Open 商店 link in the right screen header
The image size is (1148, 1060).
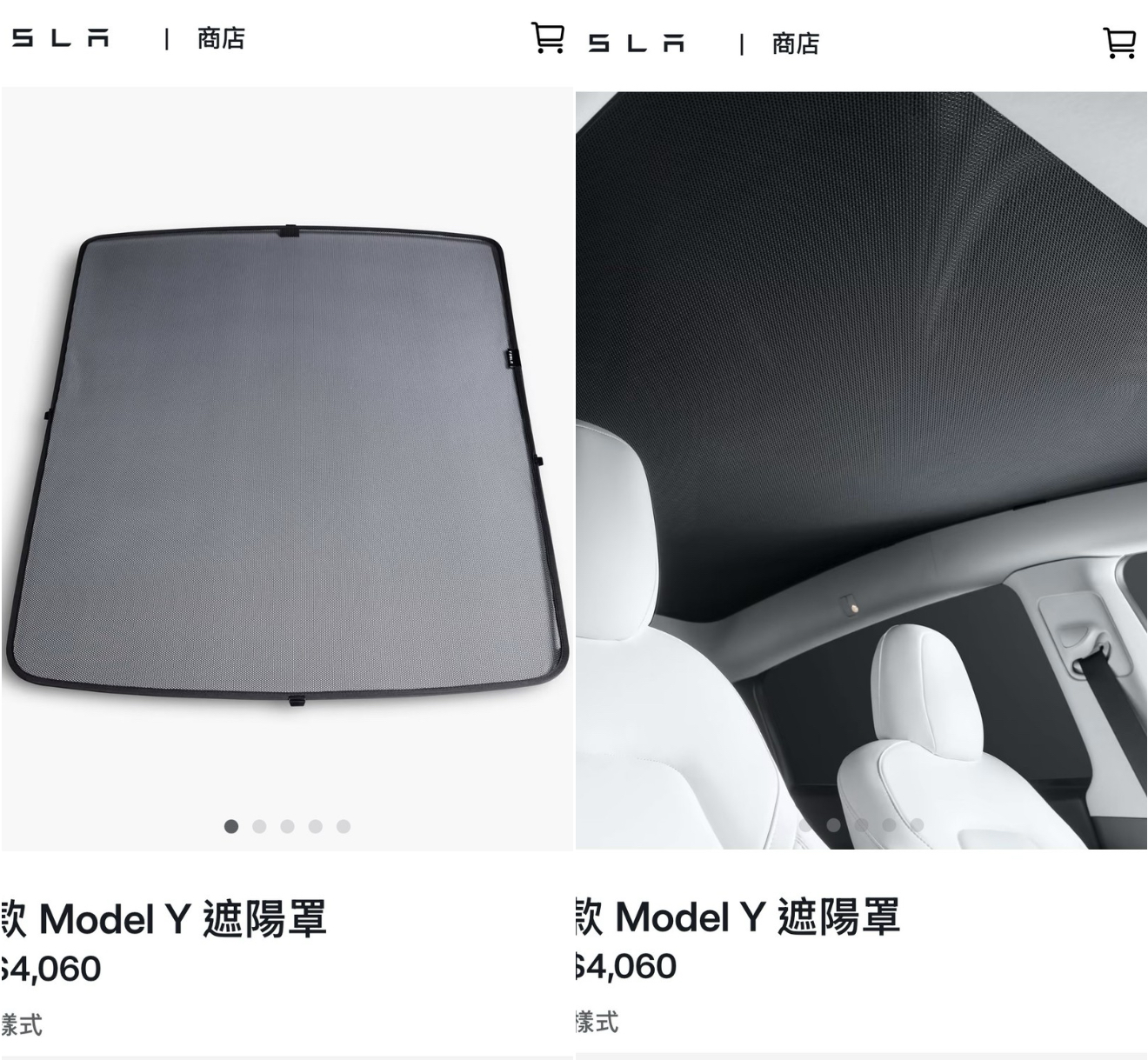point(796,43)
